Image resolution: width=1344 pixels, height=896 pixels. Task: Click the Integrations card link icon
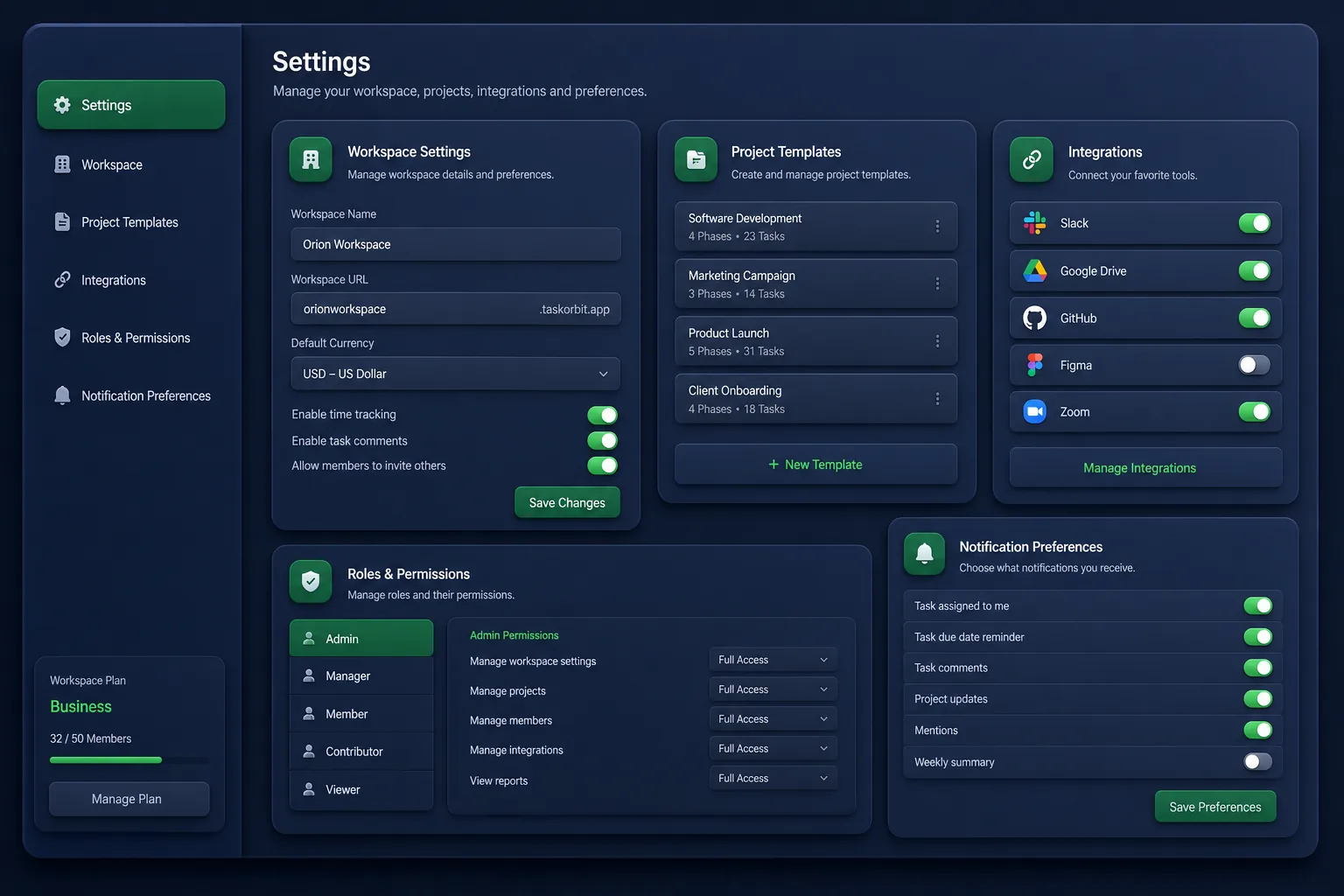[x=1032, y=159]
